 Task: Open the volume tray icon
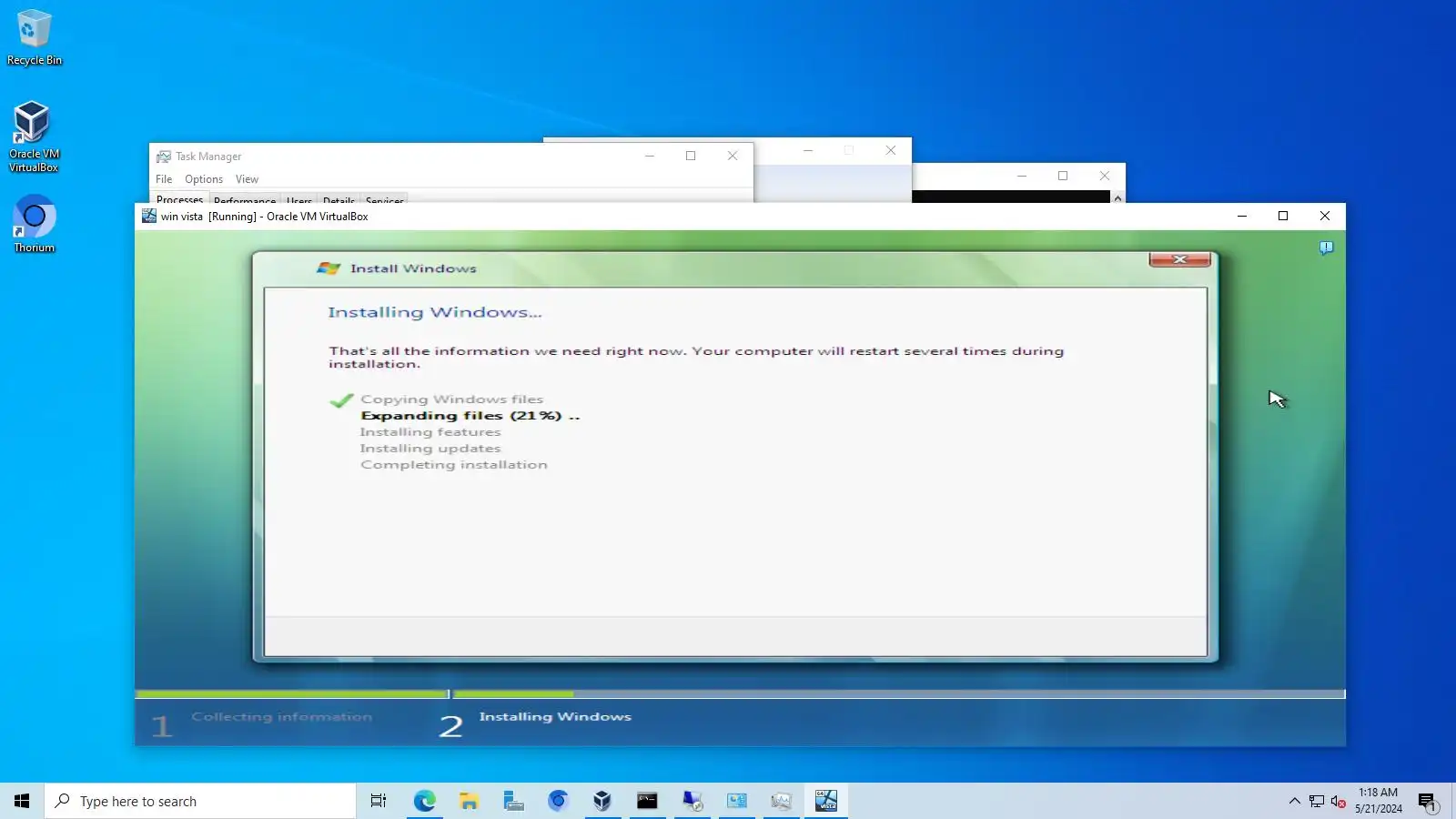(x=1339, y=801)
